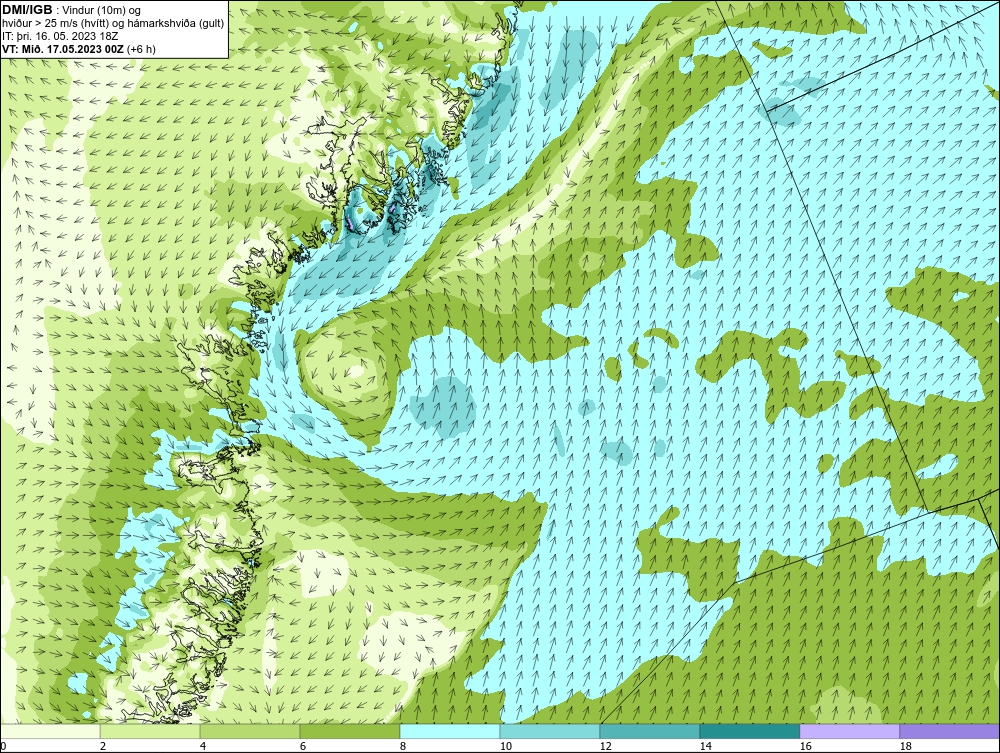This screenshot has width=1000, height=753.
Task: Click the scale label '0'
Action: coord(4,746)
